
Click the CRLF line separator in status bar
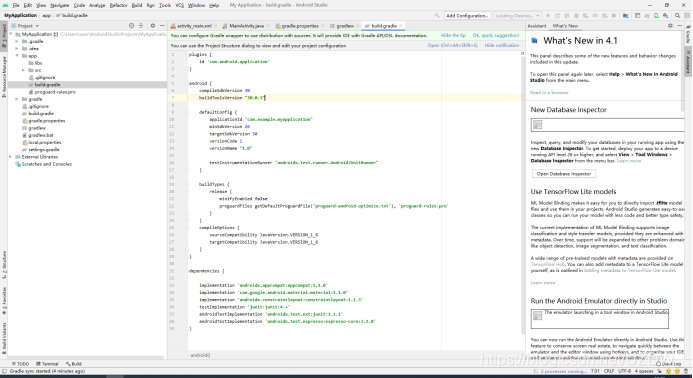[609, 371]
